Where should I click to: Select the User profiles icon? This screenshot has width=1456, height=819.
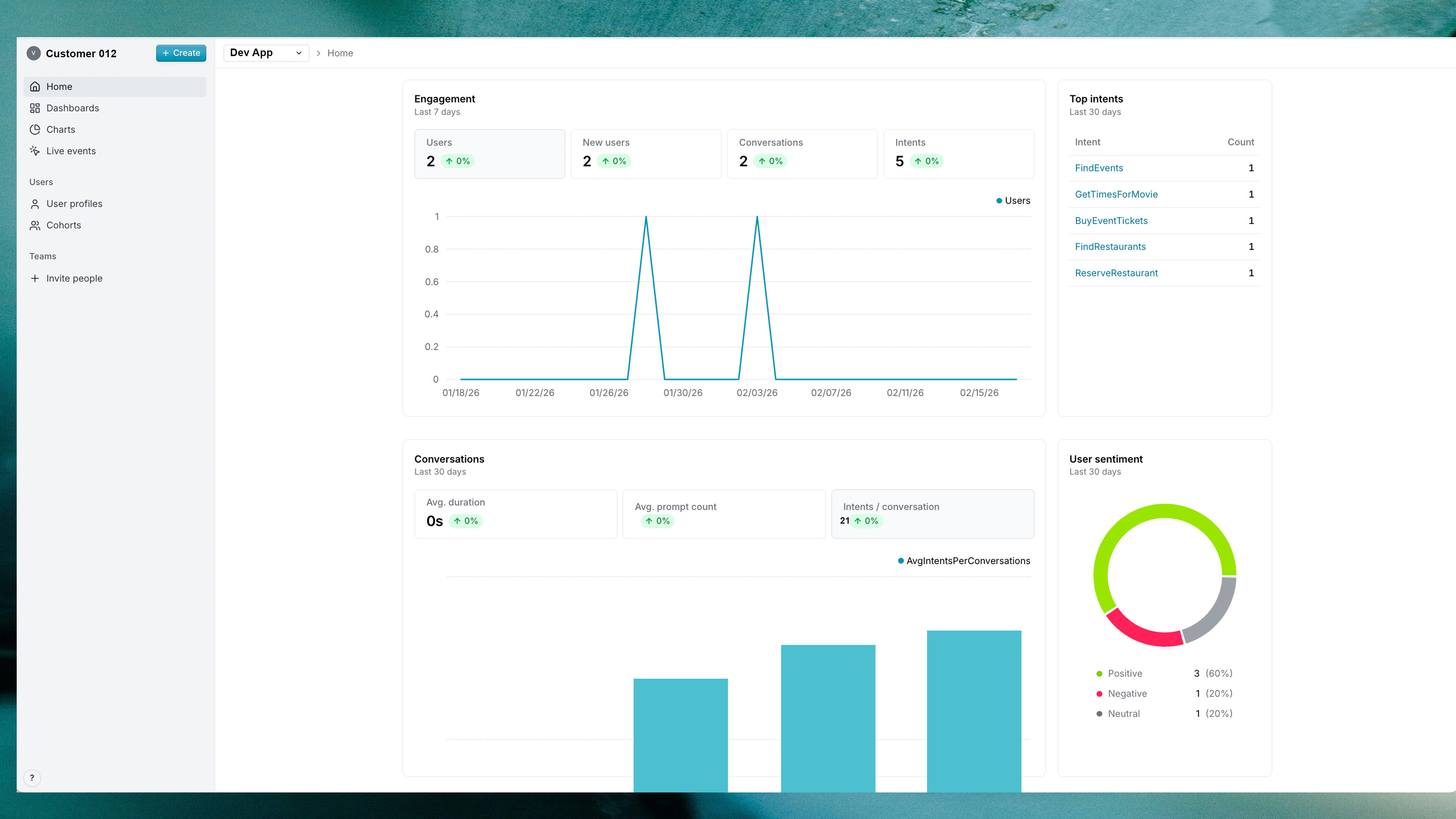tap(35, 204)
